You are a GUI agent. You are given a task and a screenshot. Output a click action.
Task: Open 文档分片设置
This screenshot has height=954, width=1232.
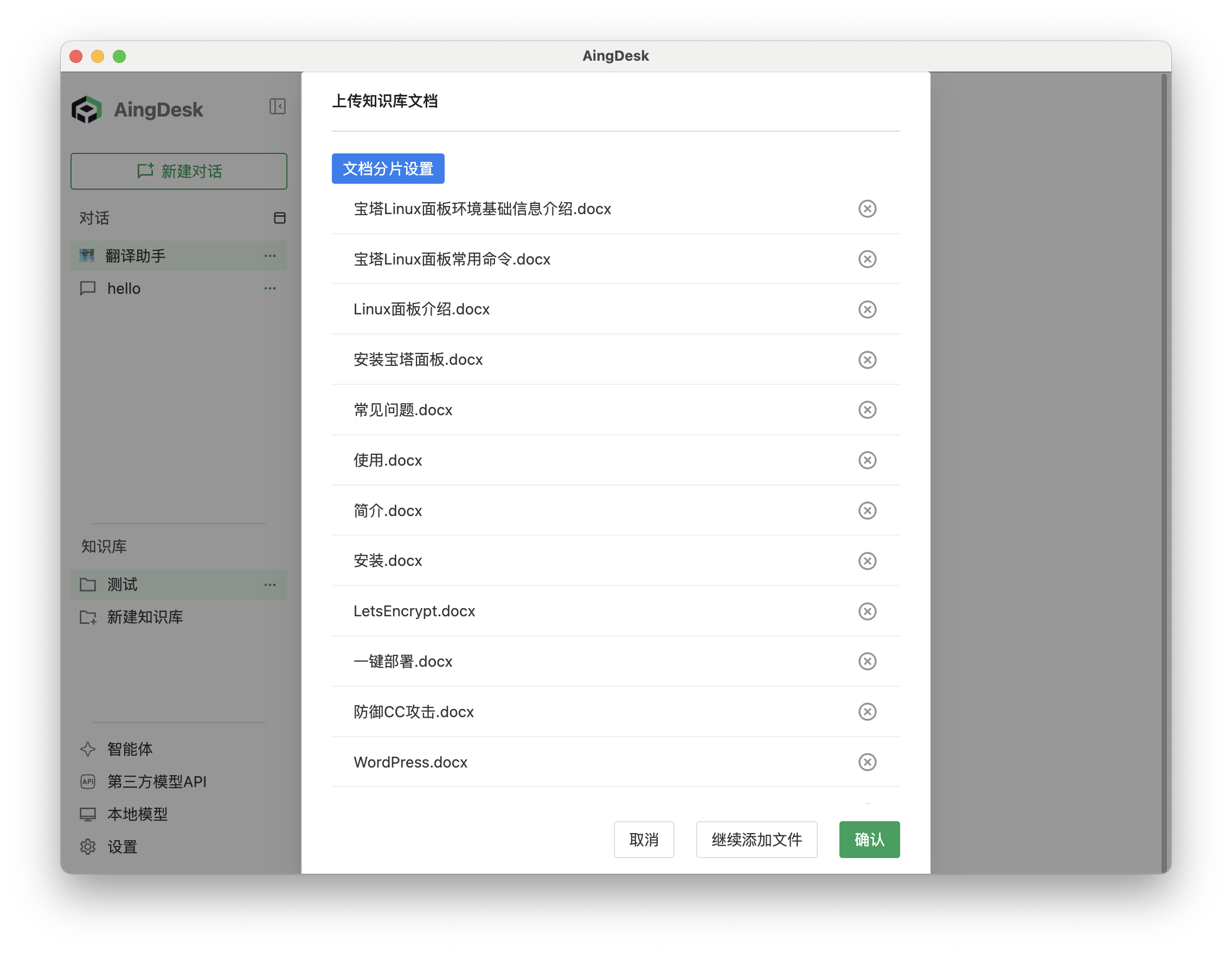coord(388,168)
